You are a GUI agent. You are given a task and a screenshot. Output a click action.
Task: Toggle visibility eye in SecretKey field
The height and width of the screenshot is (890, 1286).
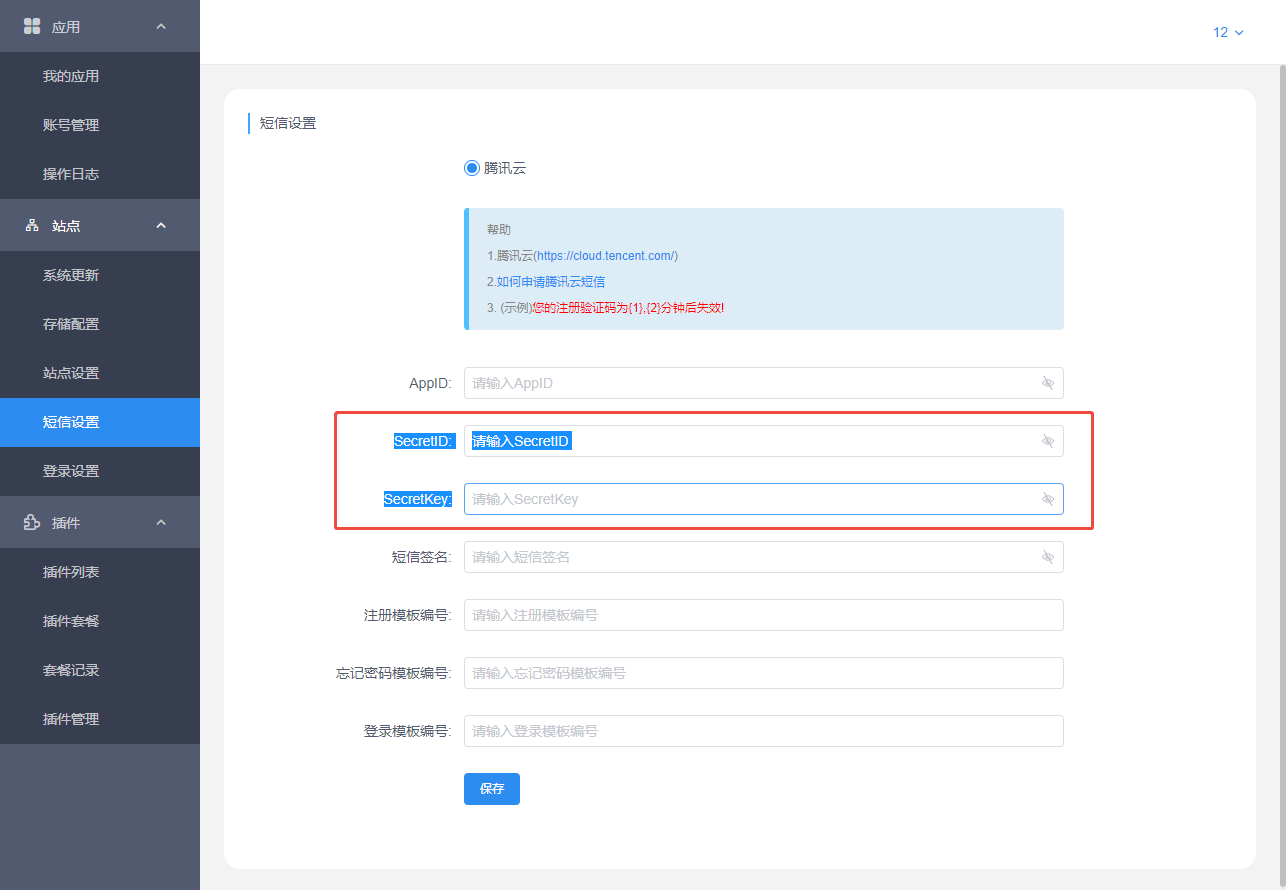tap(1048, 499)
